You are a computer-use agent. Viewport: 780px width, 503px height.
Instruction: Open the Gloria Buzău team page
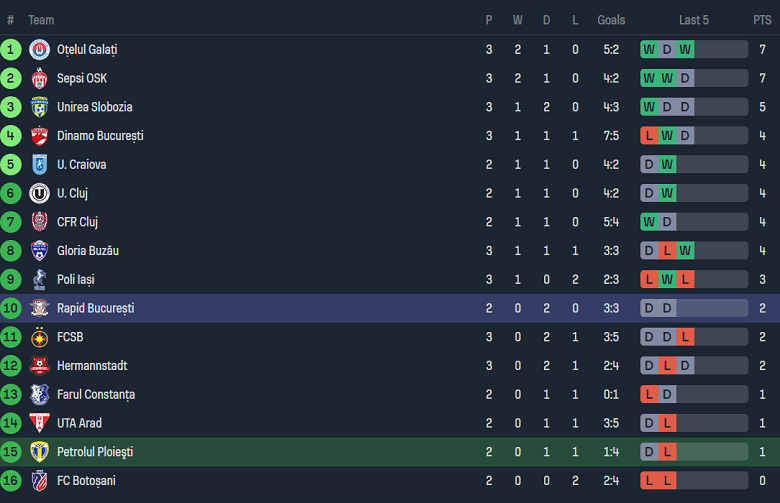[88, 251]
